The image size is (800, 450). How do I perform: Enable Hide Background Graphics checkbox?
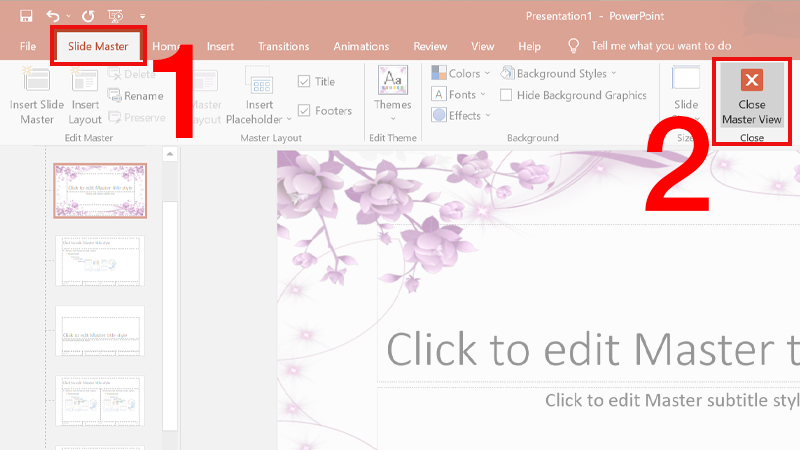click(x=506, y=95)
